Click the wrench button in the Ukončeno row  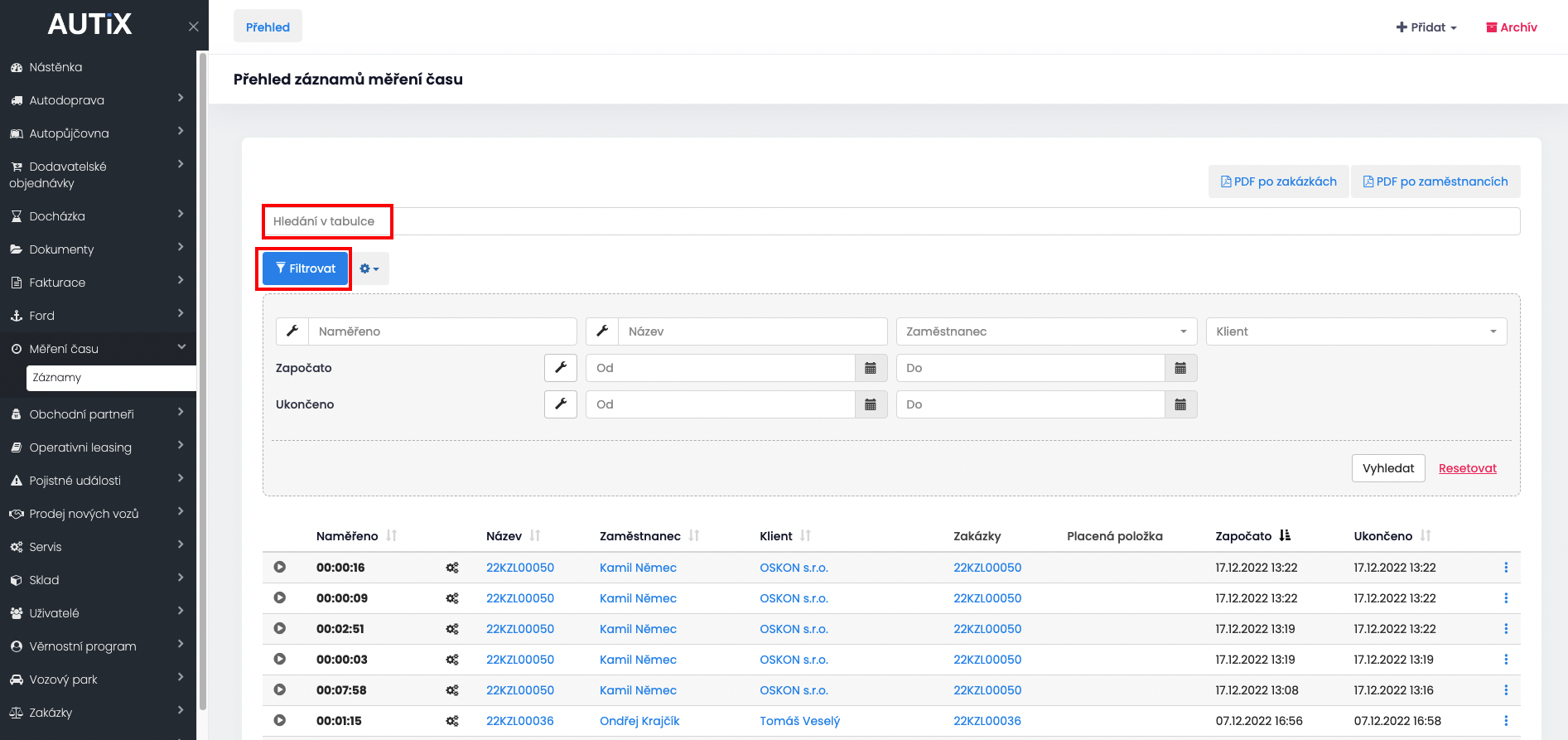pyautogui.click(x=561, y=404)
